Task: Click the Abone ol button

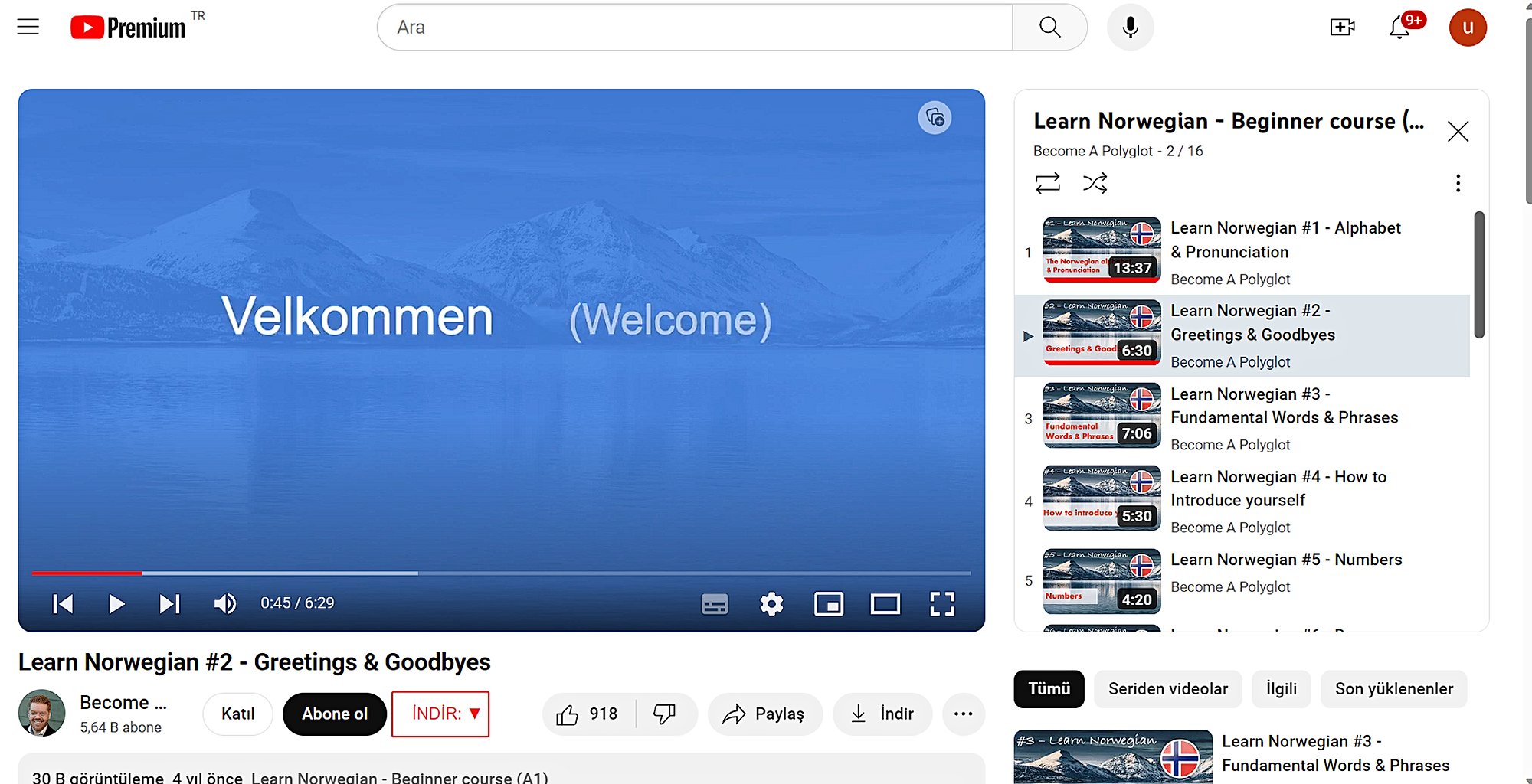Action: pos(334,714)
